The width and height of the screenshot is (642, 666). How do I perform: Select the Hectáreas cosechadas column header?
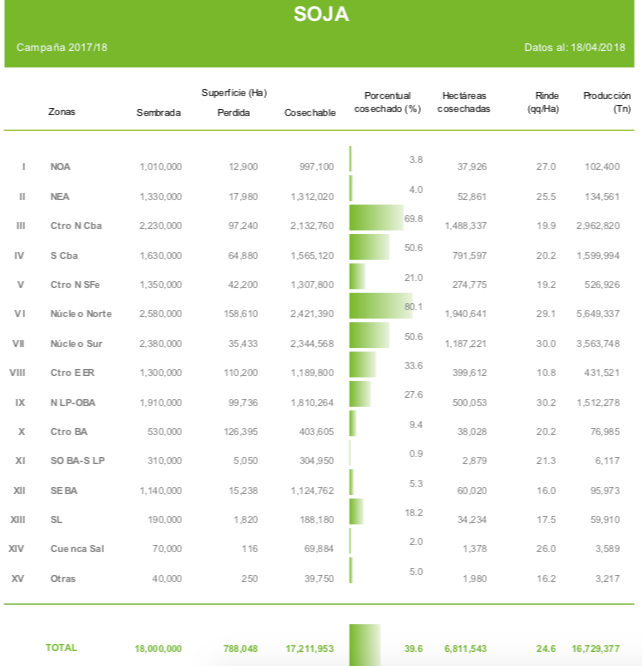(x=464, y=102)
